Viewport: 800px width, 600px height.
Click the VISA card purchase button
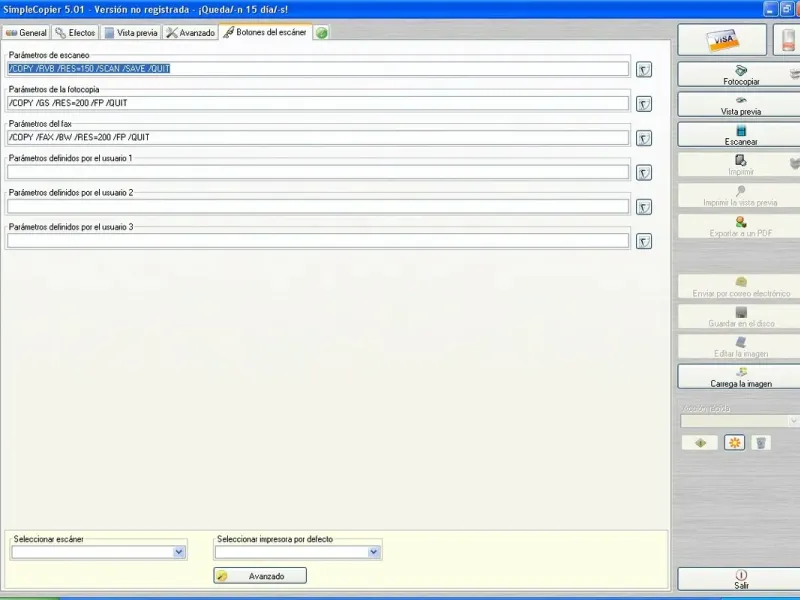tap(722, 40)
